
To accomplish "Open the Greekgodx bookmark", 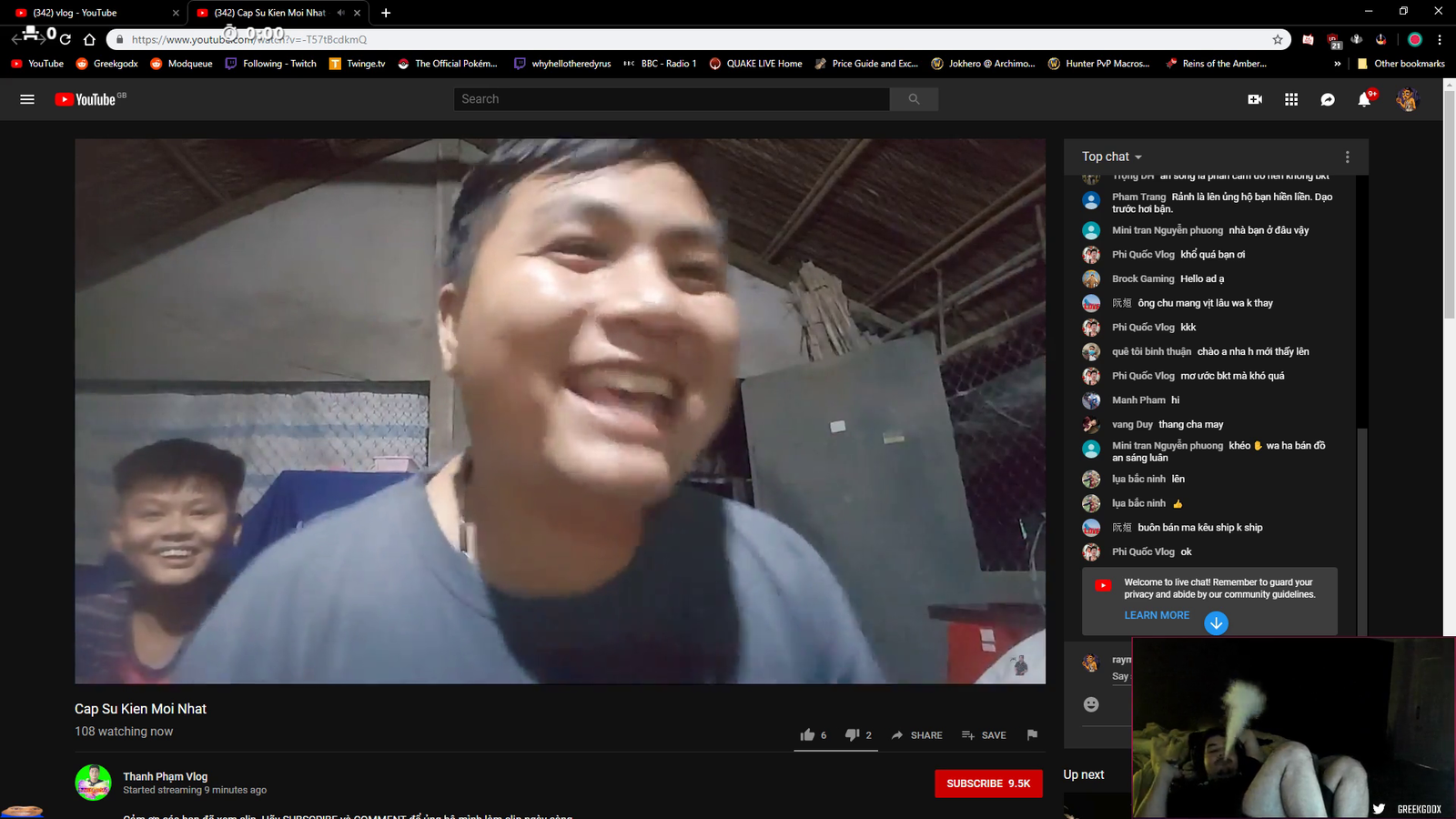I will pos(106,64).
